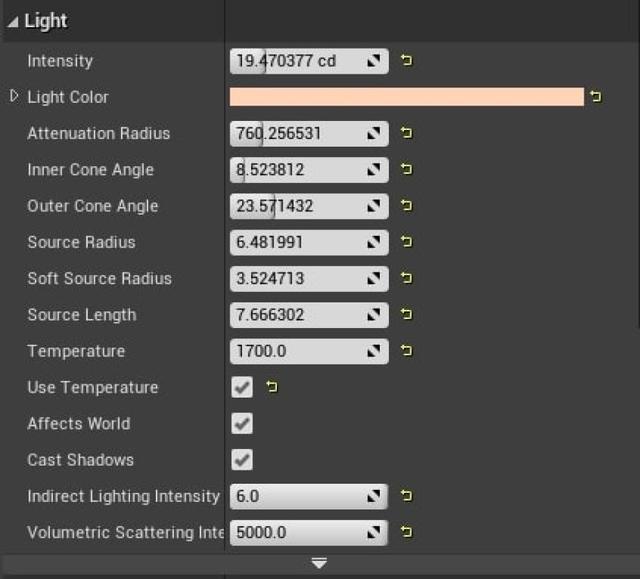Image resolution: width=640 pixels, height=579 pixels.
Task: Reset Use Temperature to default
Action: click(x=272, y=387)
